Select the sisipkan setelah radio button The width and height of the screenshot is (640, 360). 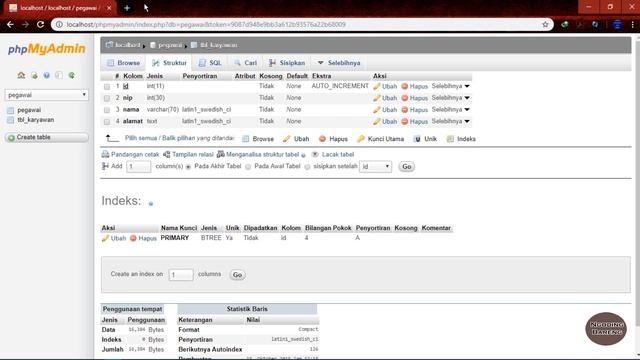[307, 167]
